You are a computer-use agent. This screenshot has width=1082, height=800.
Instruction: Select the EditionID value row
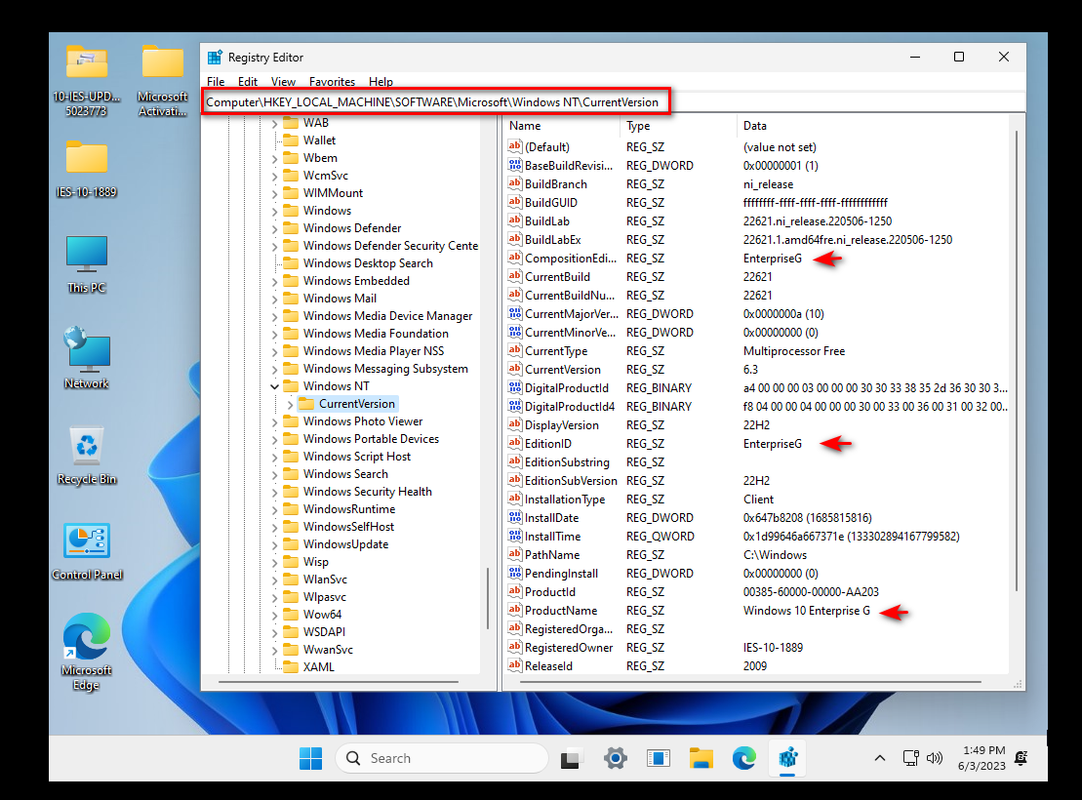coord(758,444)
